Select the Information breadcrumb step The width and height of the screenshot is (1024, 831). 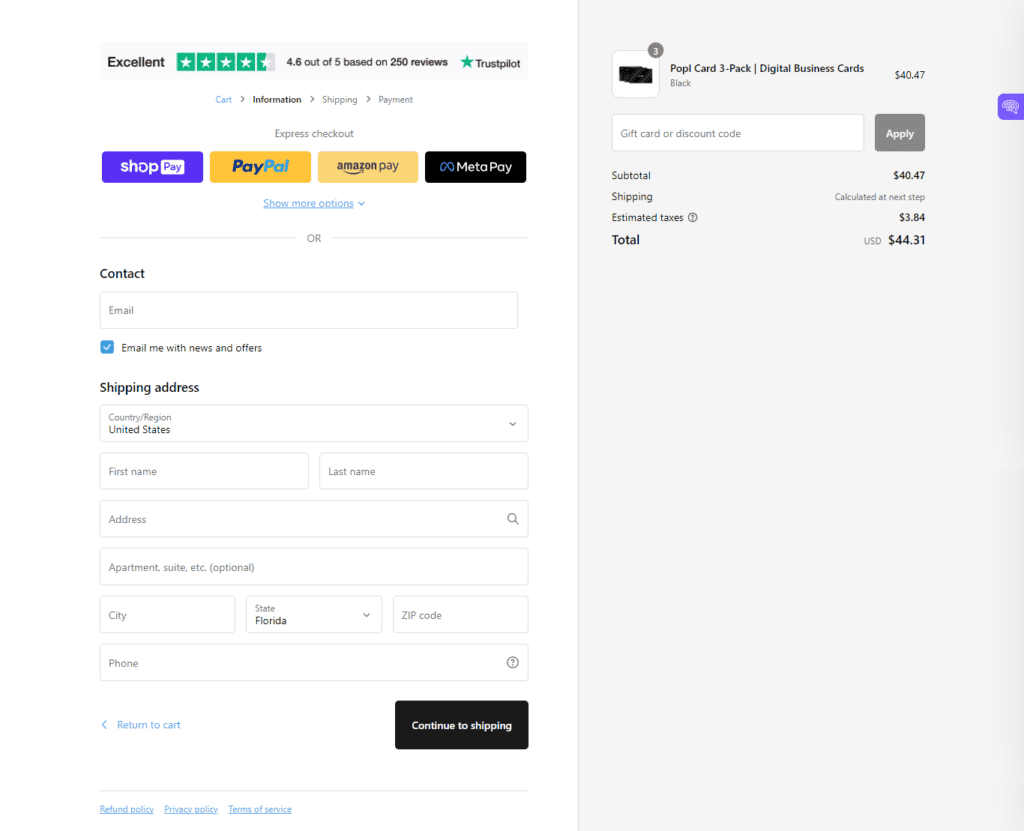pos(276,99)
